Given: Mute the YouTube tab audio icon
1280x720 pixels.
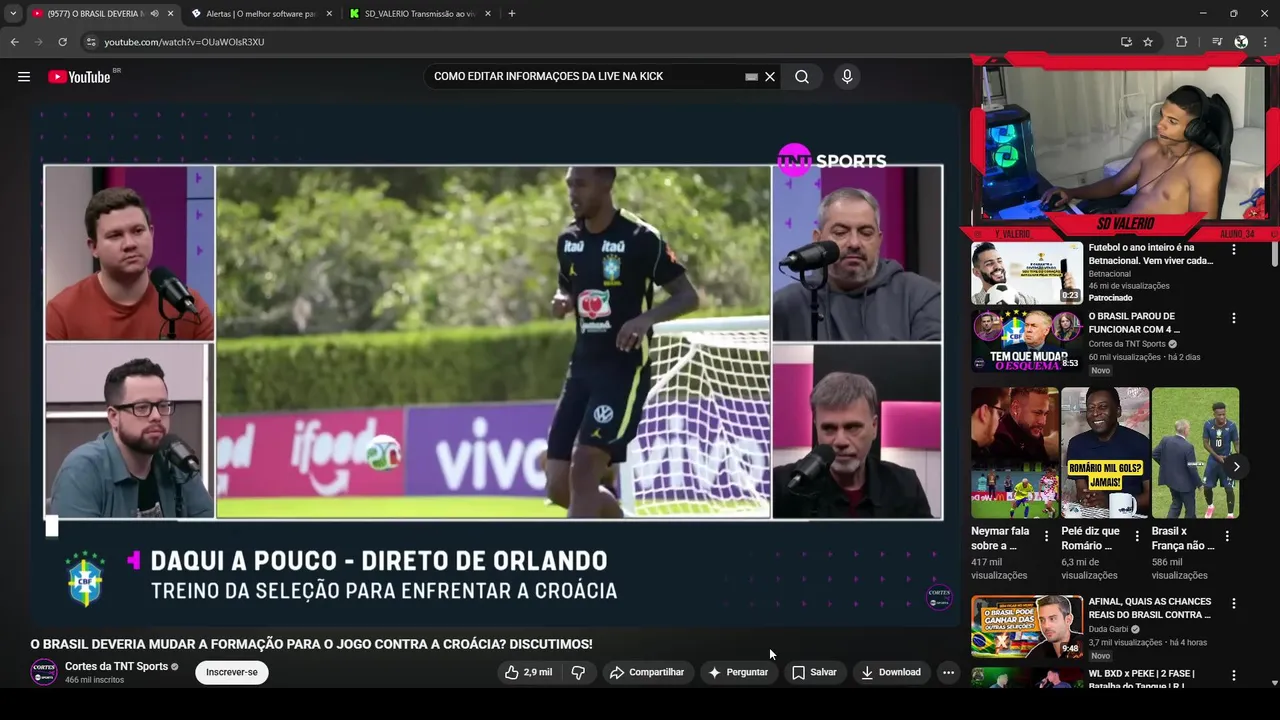Looking at the screenshot, I should (154, 14).
